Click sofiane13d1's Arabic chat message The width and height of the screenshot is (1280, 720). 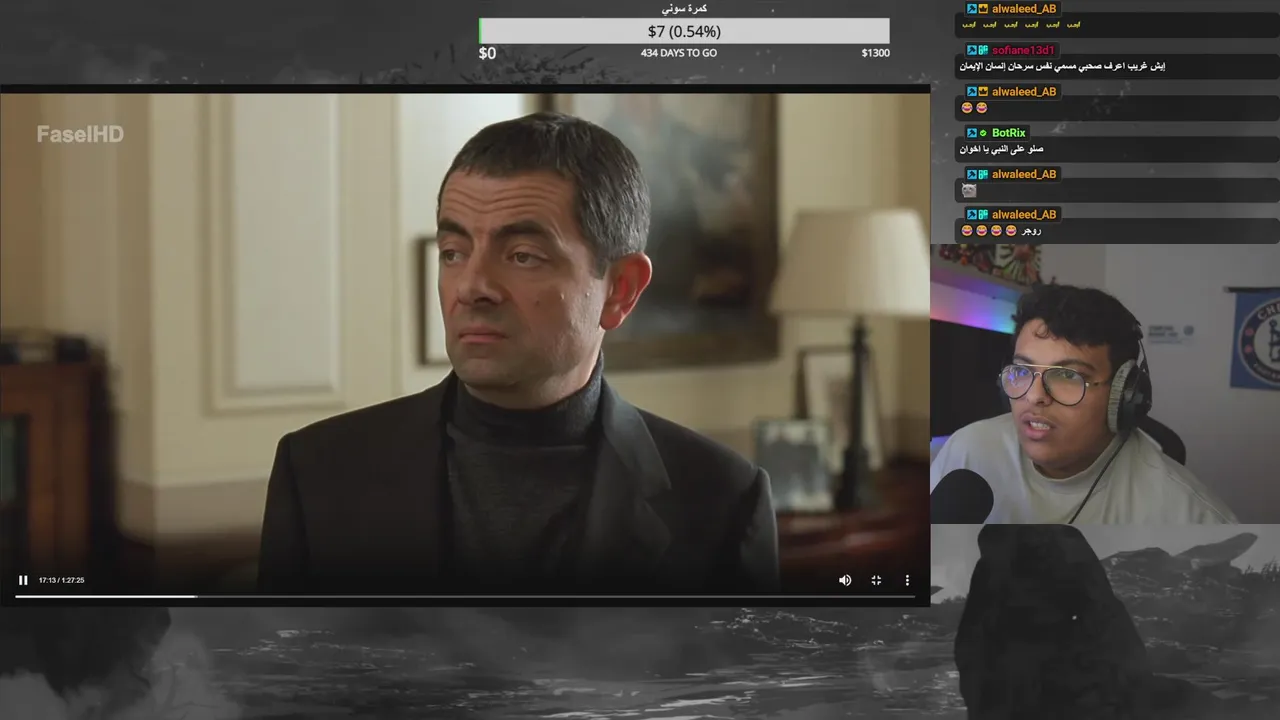tap(1062, 66)
